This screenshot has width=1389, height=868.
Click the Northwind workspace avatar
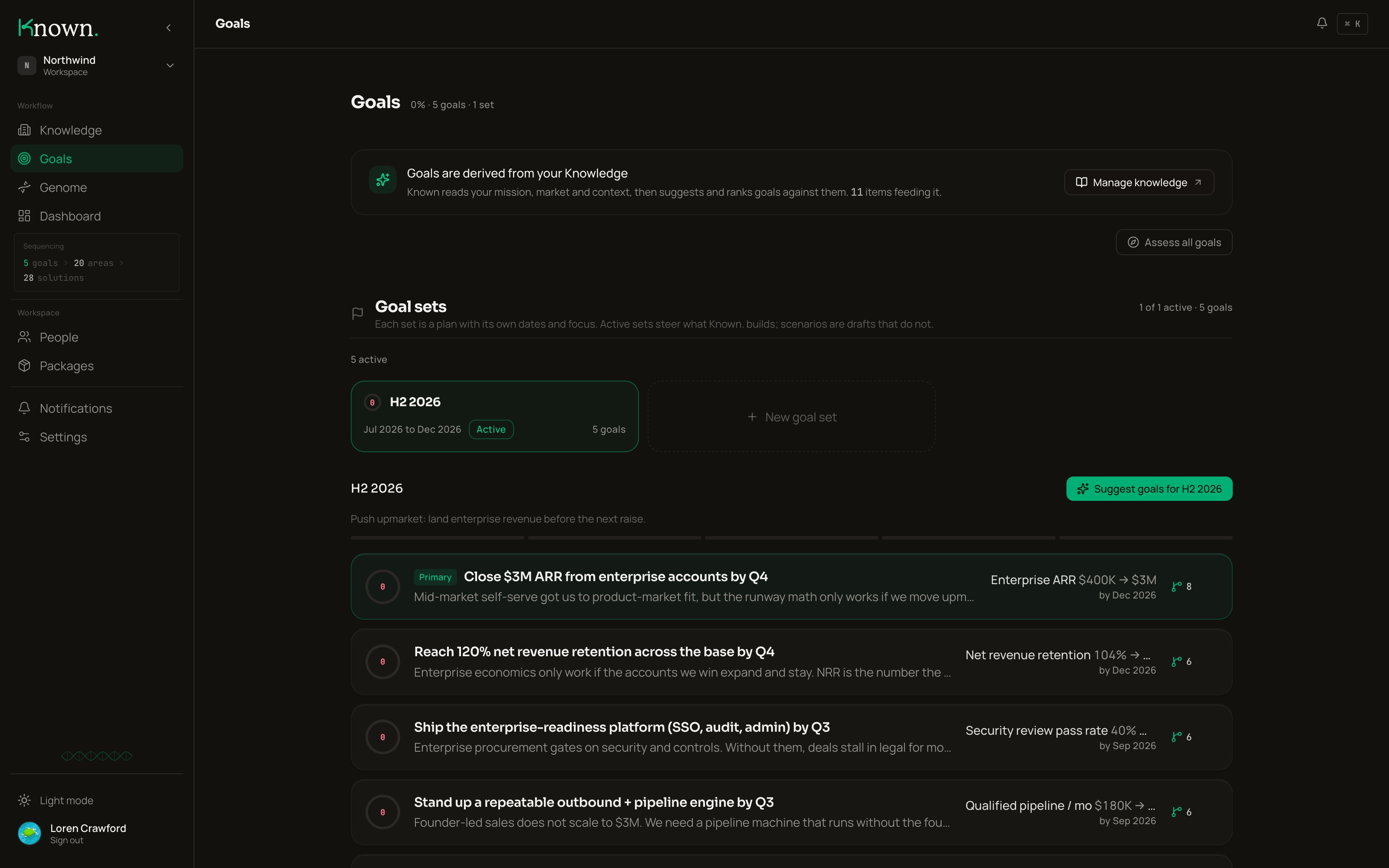pyautogui.click(x=27, y=66)
